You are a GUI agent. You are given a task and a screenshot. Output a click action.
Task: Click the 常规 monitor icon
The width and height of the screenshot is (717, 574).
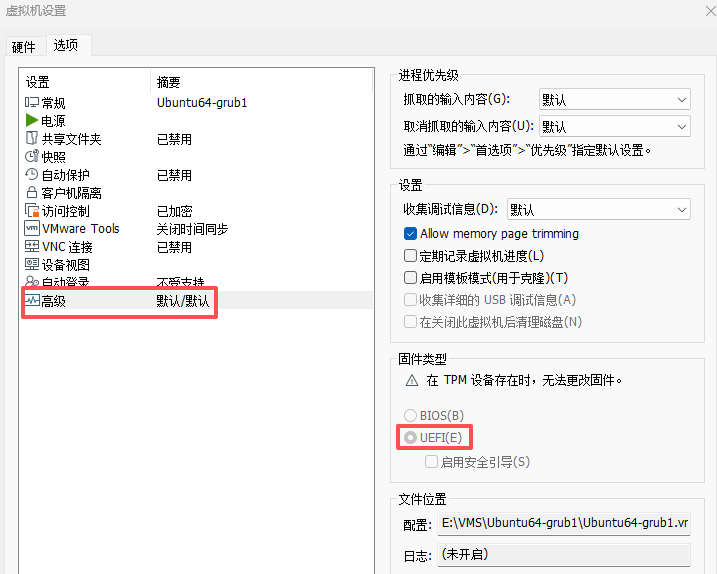click(32, 102)
